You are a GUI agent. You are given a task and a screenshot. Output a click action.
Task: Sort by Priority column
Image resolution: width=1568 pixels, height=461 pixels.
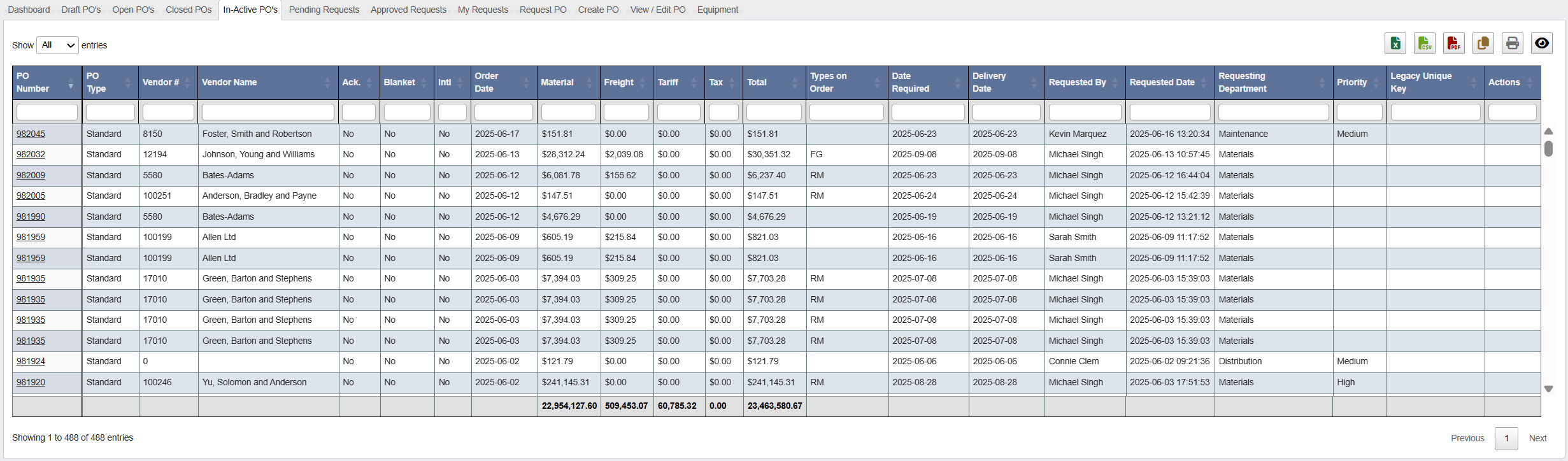pos(1360,82)
